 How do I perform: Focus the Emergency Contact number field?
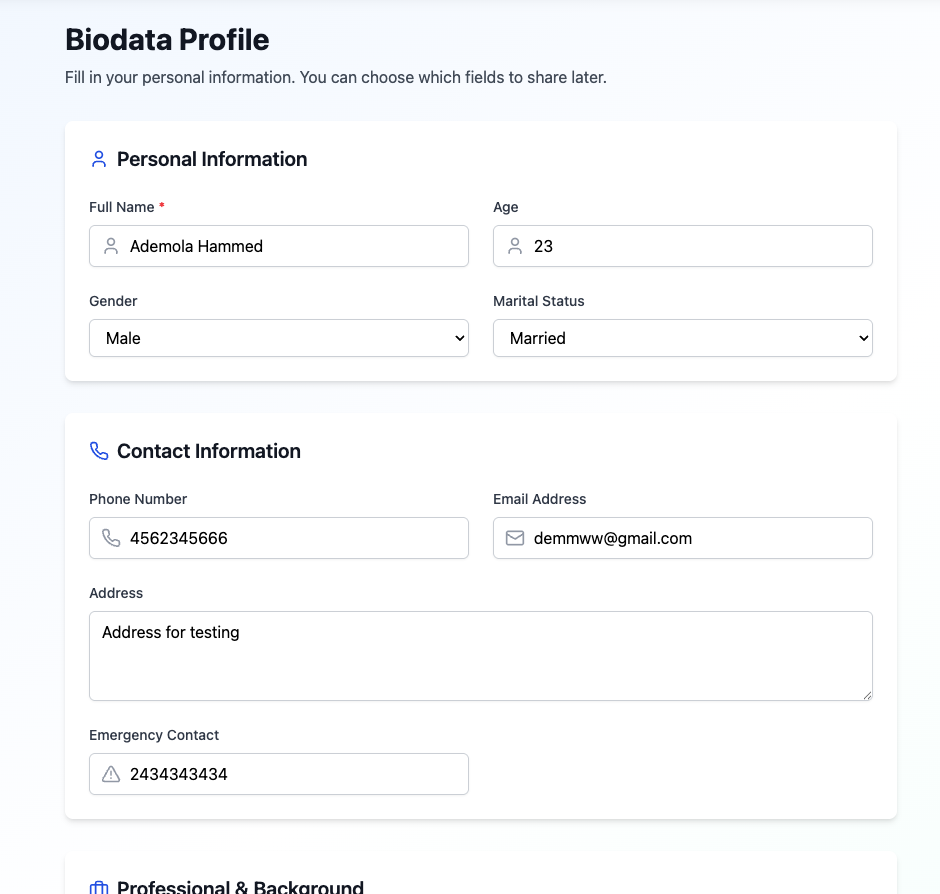coord(290,774)
